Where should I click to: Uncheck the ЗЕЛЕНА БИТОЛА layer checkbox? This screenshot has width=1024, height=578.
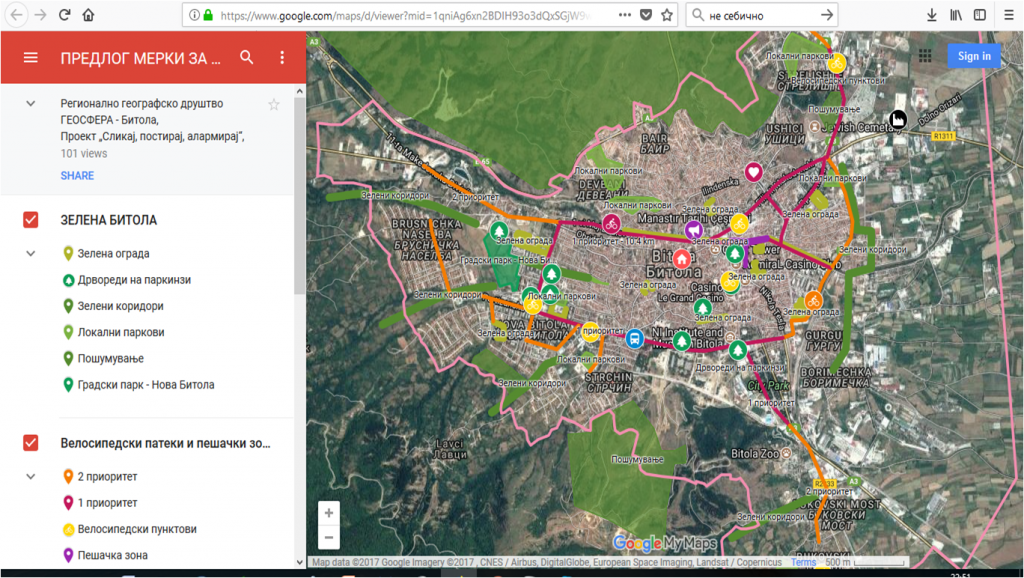point(31,220)
